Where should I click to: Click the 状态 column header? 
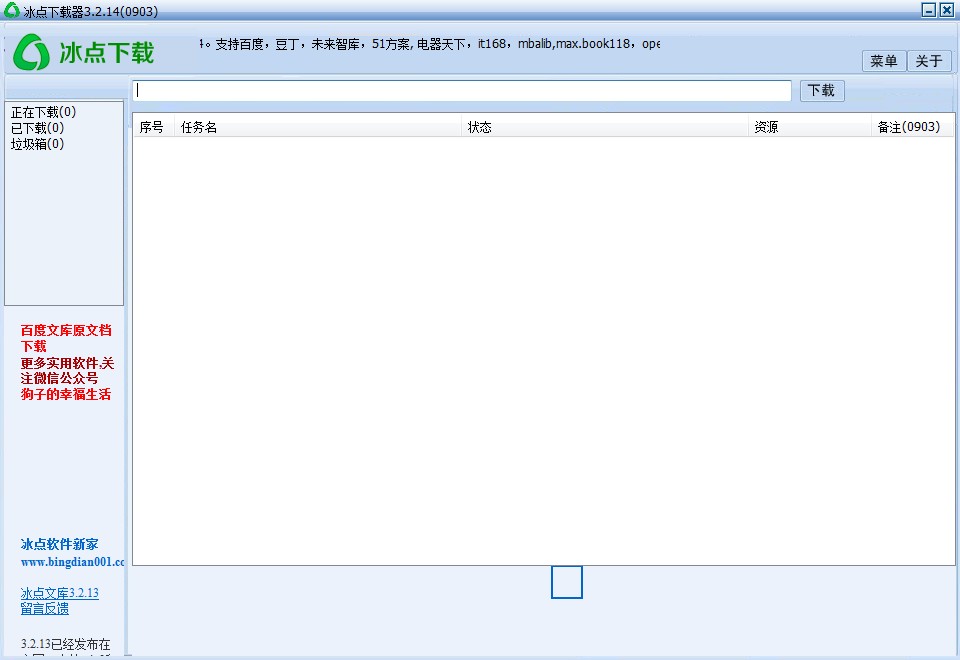480,126
